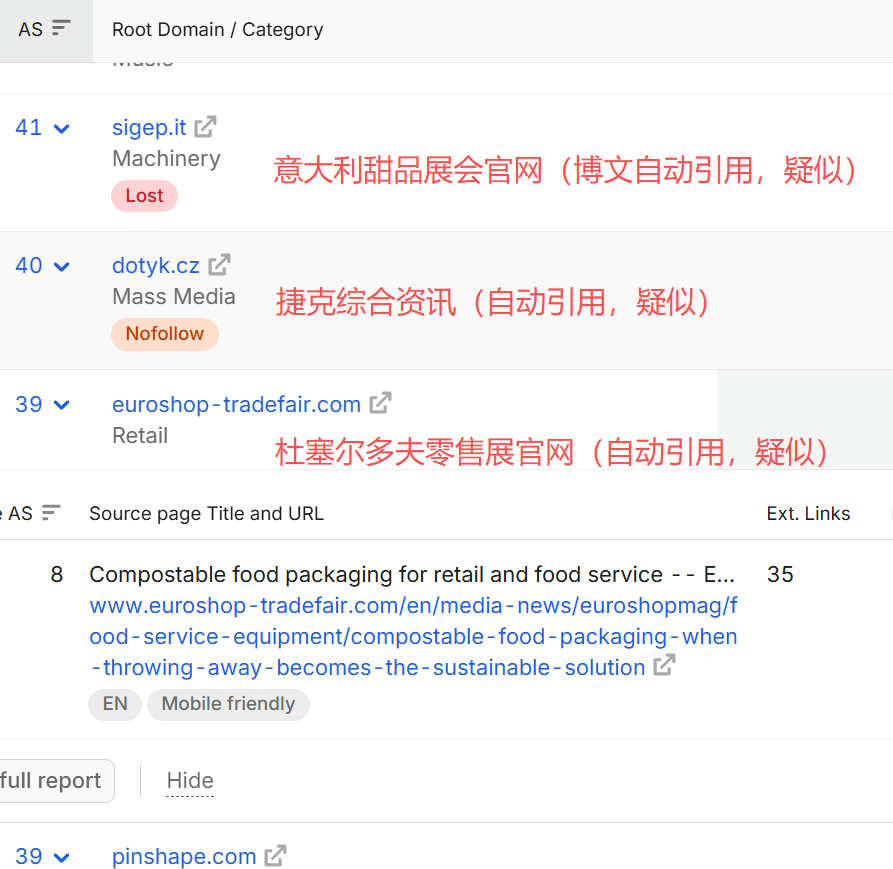Expand sigep.it row chevron at 41
Screen dimensions: 893x869
(62, 129)
